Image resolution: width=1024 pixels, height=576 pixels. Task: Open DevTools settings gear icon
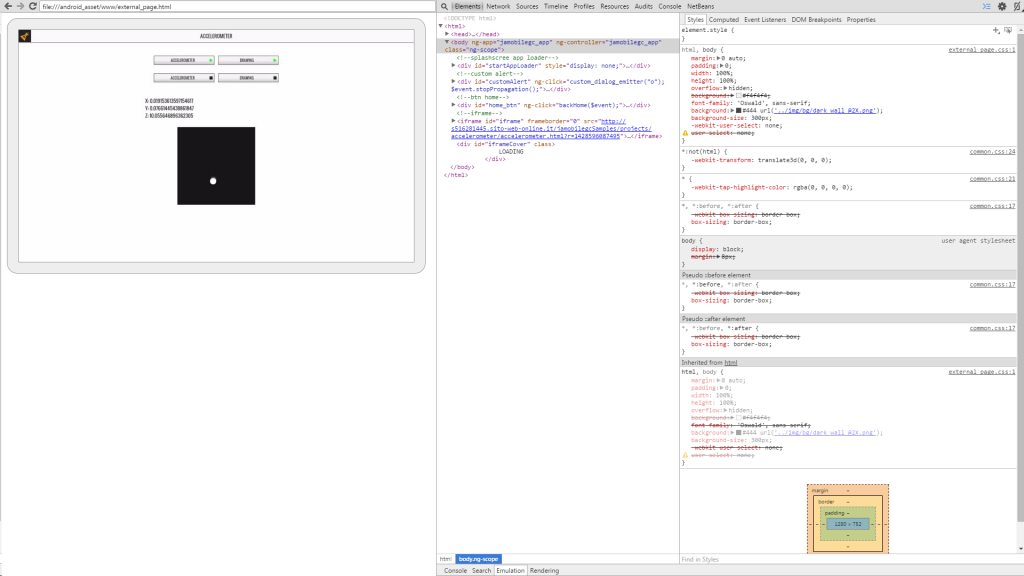[1001, 6]
